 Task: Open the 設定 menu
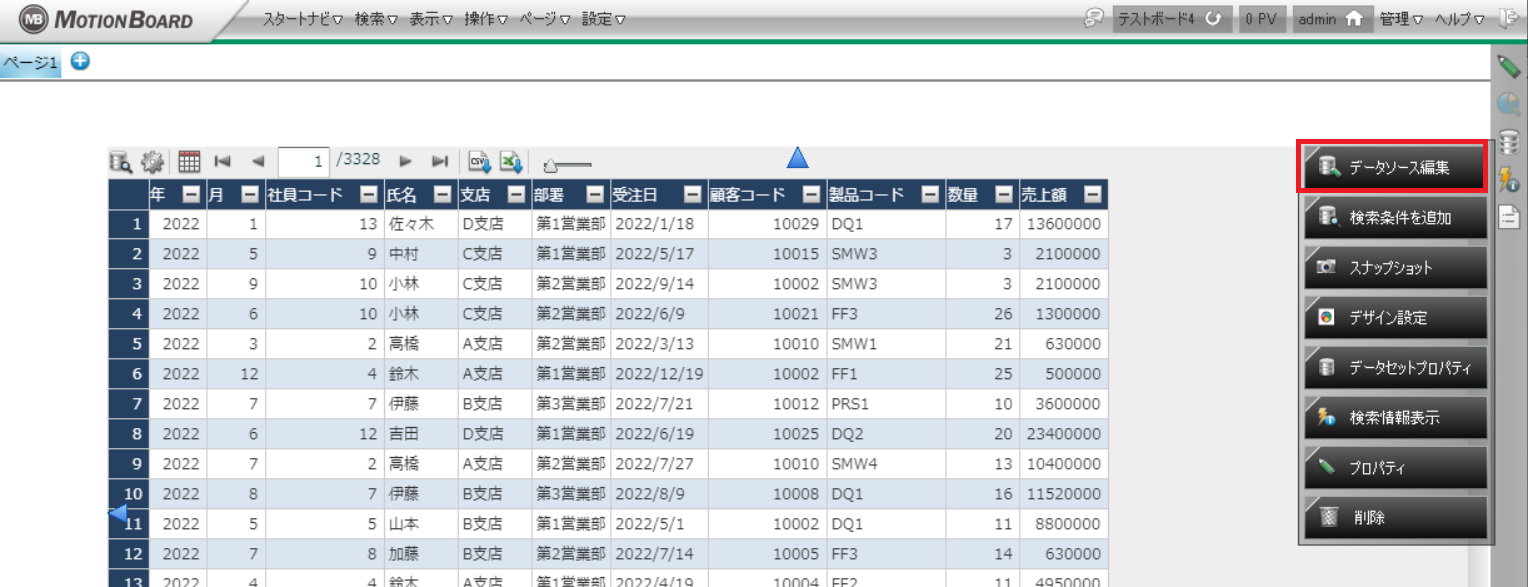604,19
